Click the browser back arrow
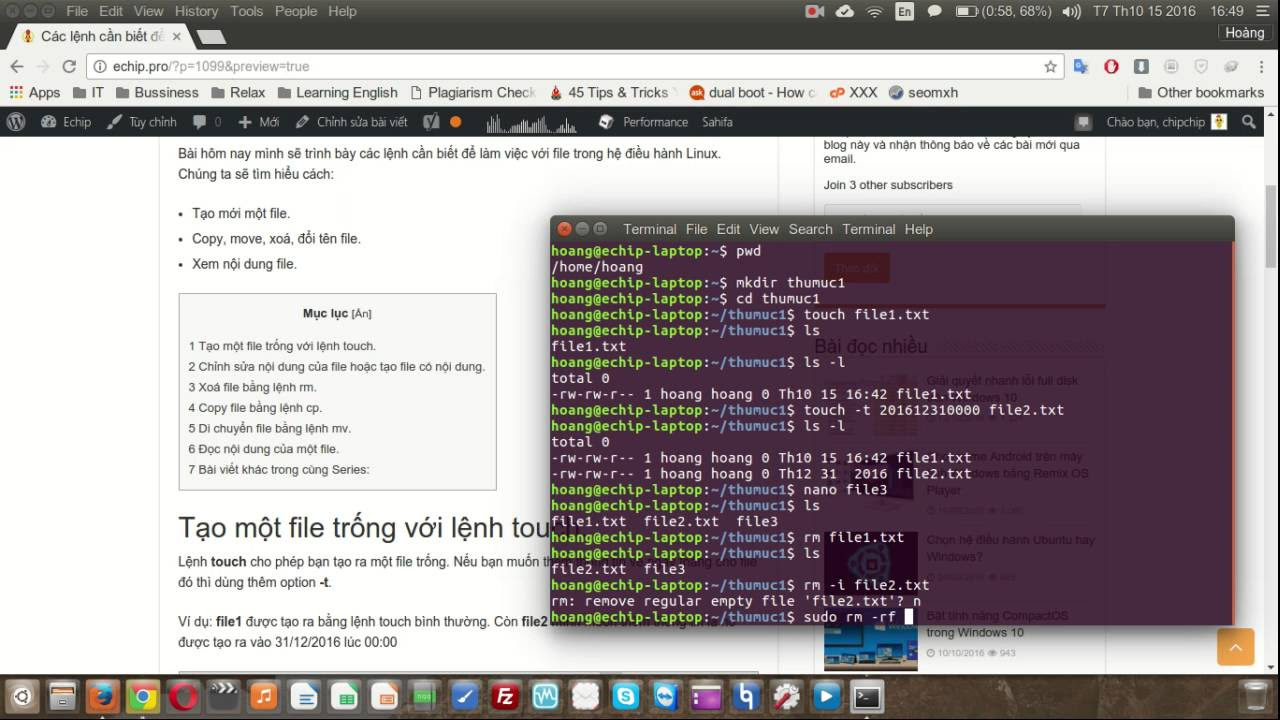The image size is (1280, 720). click(17, 66)
